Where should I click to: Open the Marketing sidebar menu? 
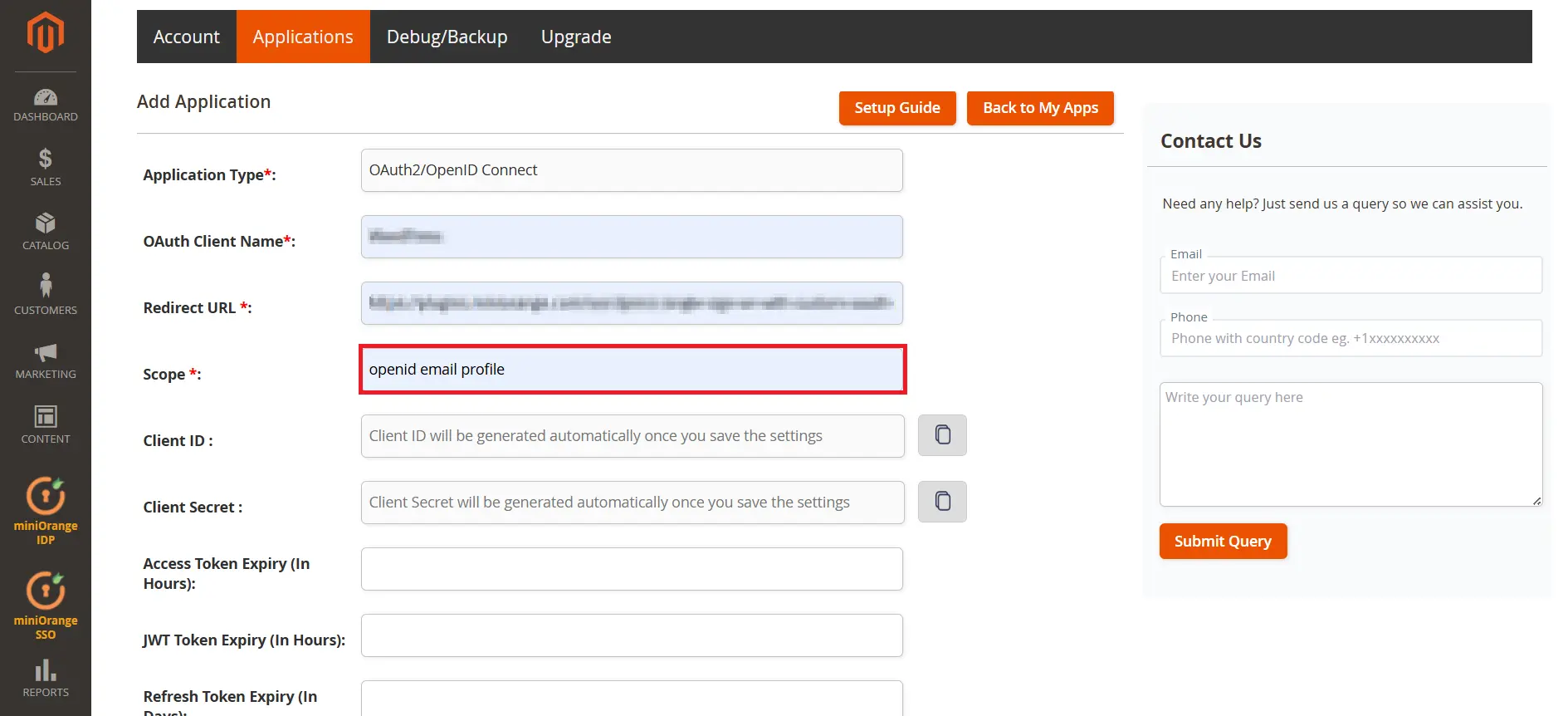46,360
